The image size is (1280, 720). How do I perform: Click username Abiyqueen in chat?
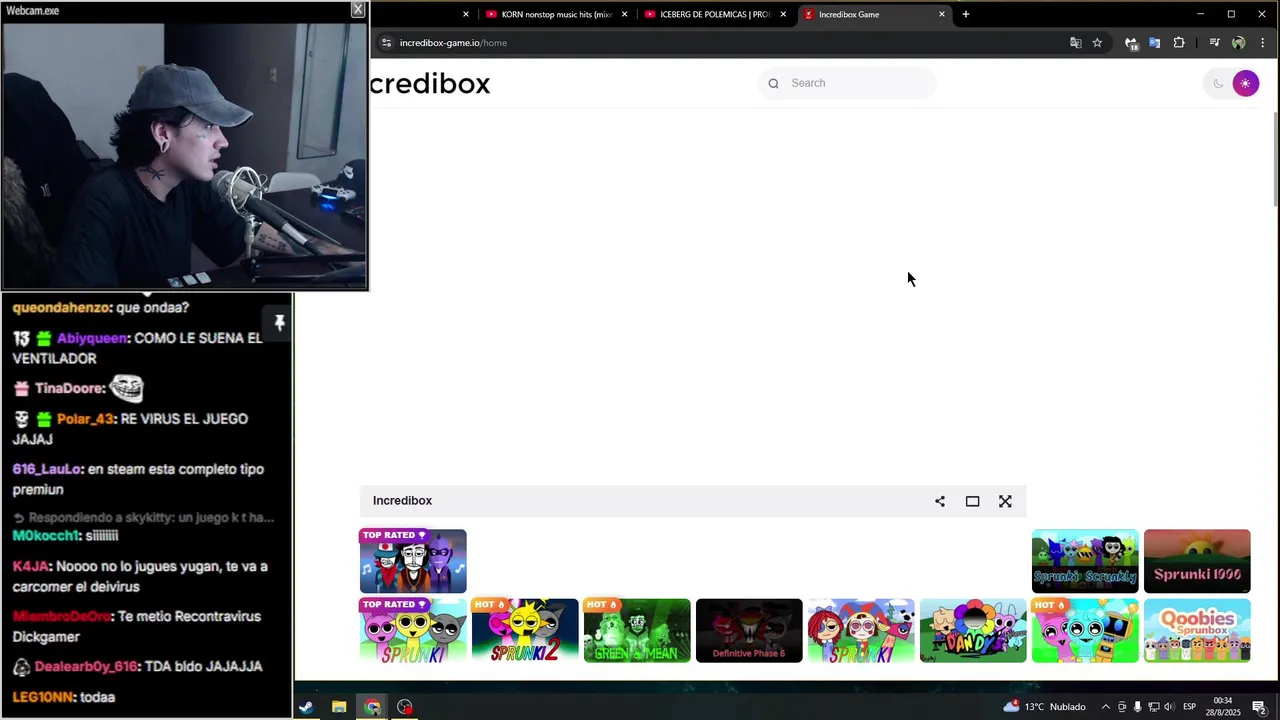click(92, 338)
